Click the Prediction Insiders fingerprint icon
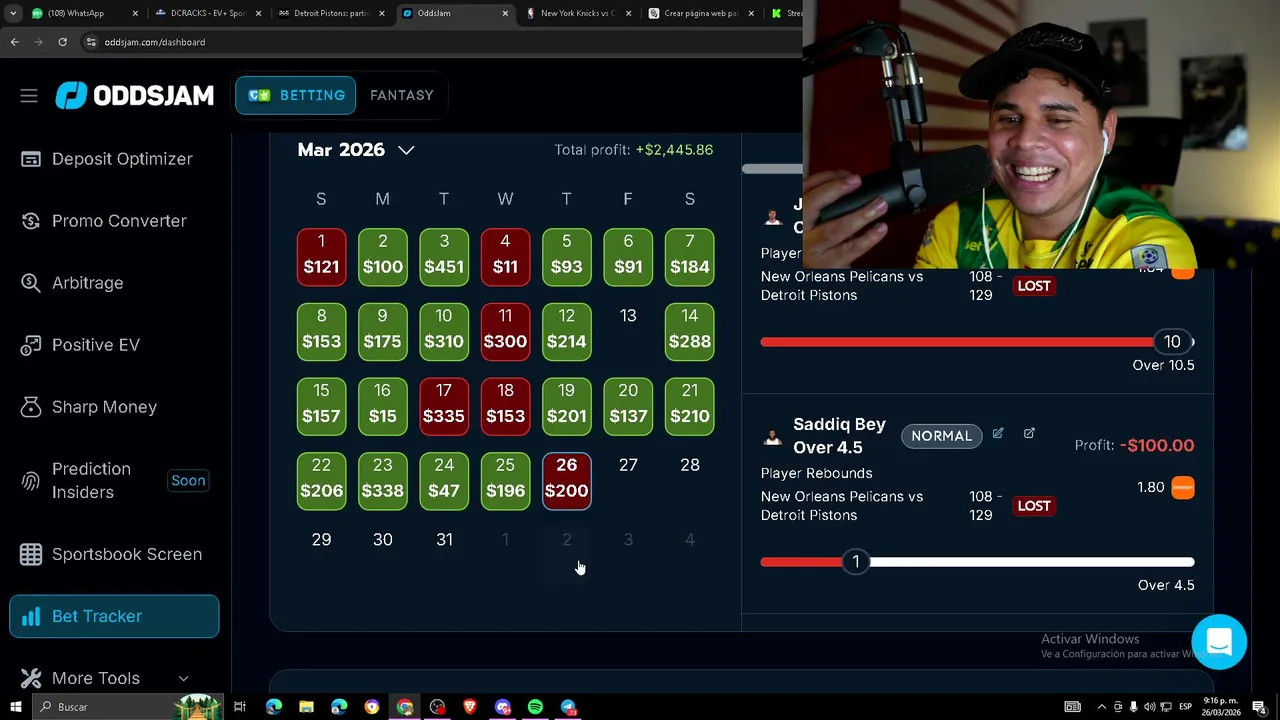 pos(31,481)
